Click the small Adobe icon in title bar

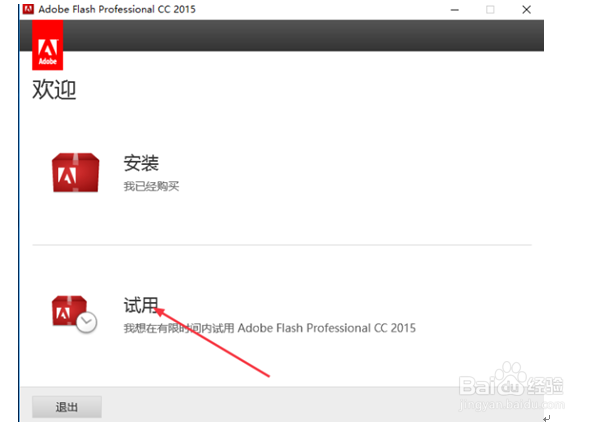28,9
